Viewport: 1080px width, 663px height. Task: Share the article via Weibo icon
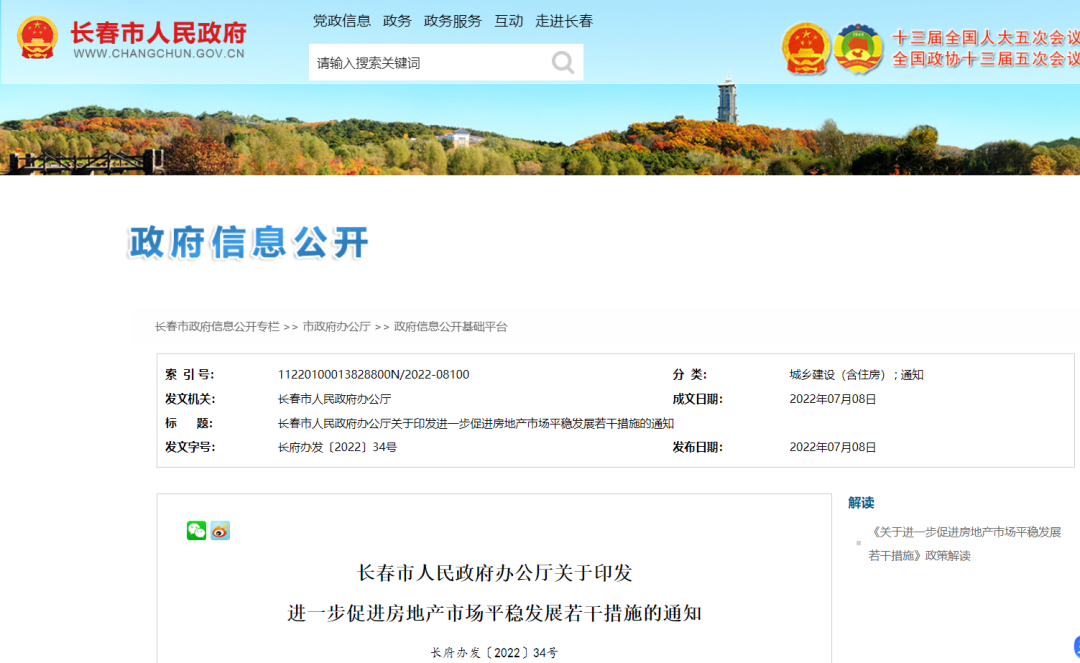pyautogui.click(x=222, y=531)
